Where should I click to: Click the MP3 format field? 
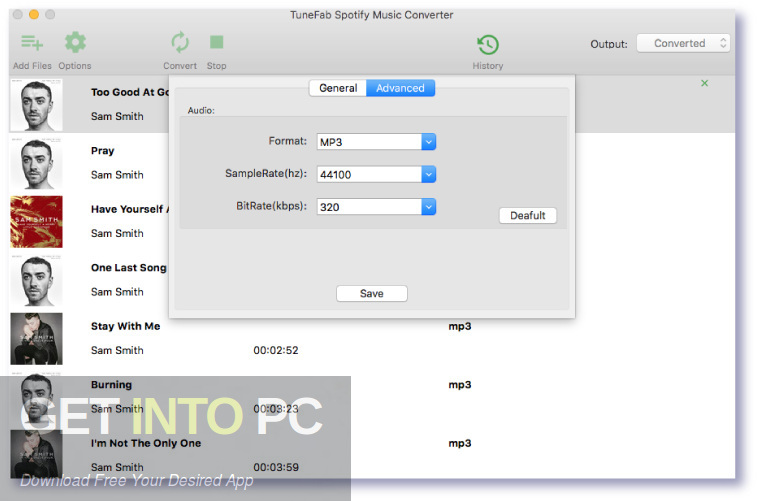369,142
